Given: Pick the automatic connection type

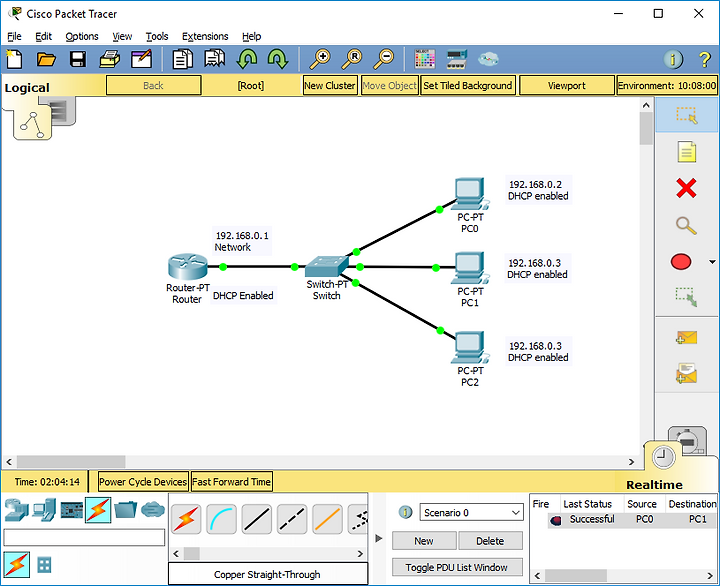Looking at the screenshot, I should pos(186,519).
